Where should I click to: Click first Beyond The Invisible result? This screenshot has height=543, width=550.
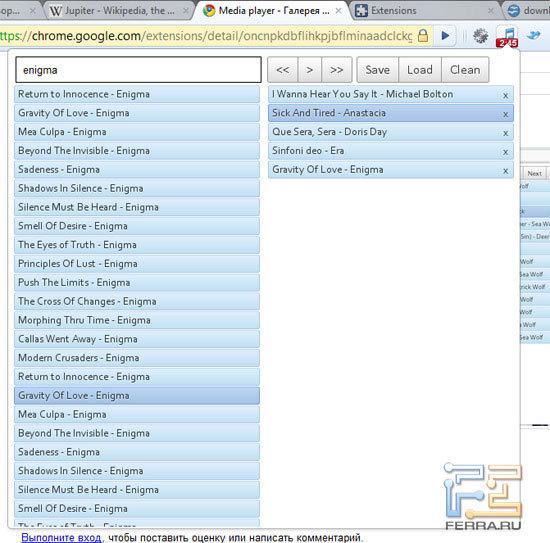click(x=137, y=151)
